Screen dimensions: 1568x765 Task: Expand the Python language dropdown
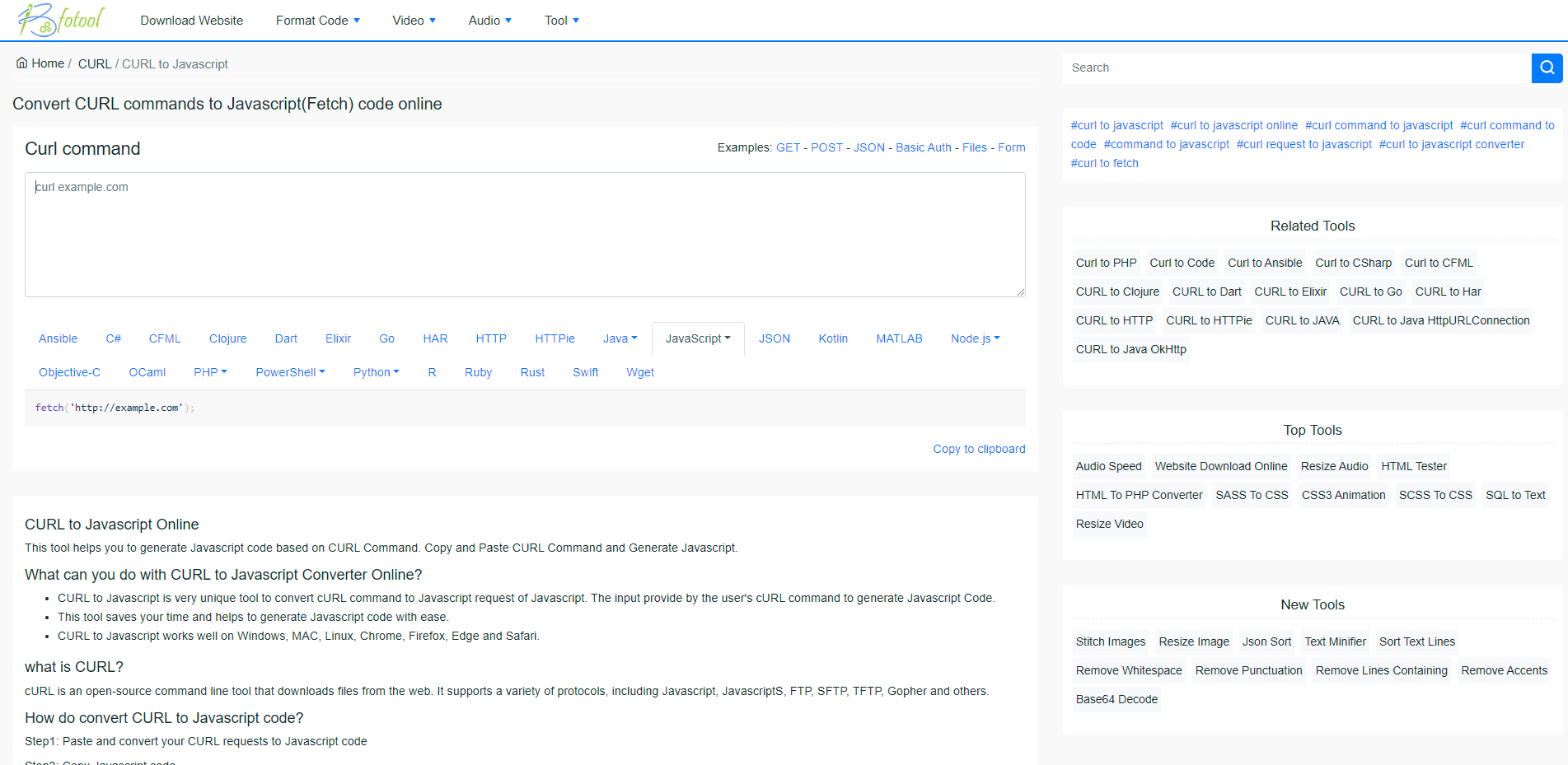click(x=376, y=372)
